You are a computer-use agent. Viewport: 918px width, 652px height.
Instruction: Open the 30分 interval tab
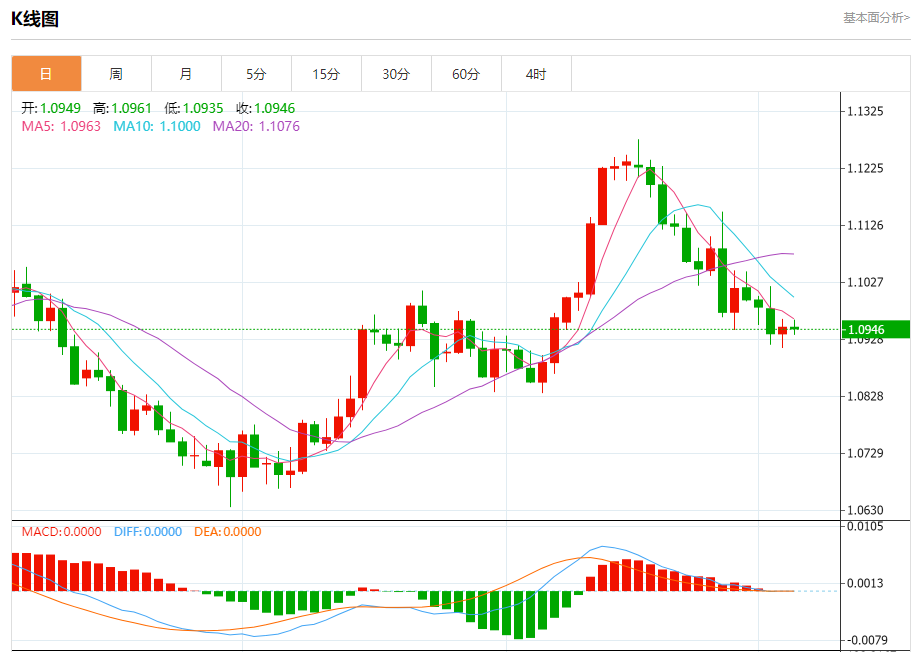(396, 74)
